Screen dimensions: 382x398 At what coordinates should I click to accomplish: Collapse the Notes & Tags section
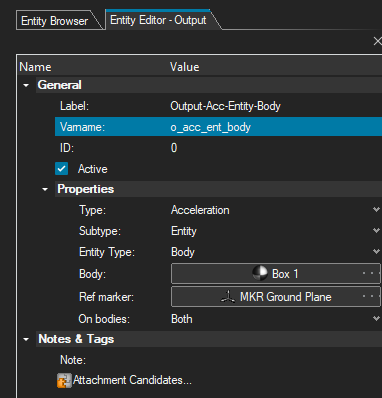26,339
